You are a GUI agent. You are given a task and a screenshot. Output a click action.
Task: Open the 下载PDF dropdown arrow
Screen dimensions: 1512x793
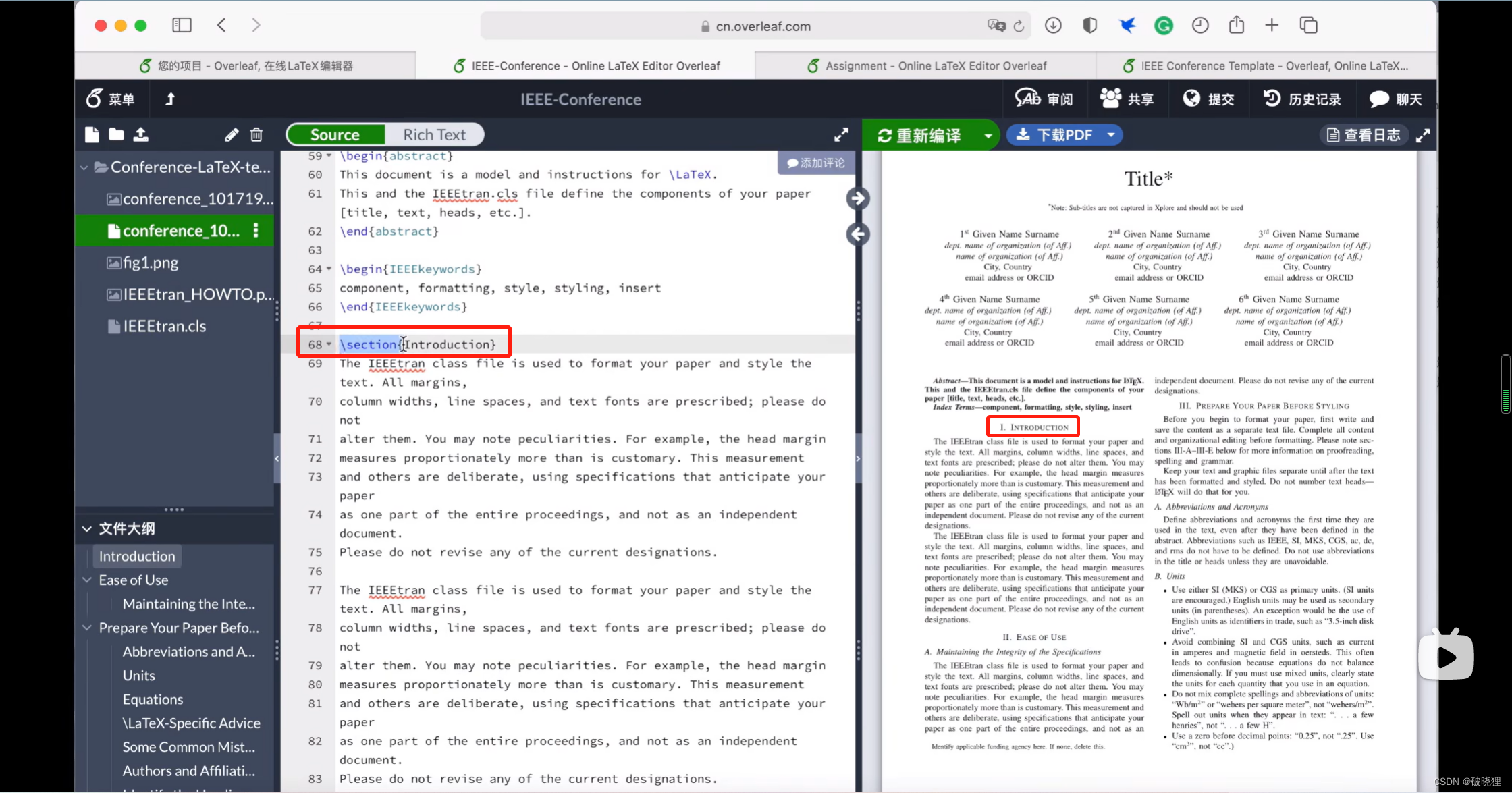click(1111, 135)
